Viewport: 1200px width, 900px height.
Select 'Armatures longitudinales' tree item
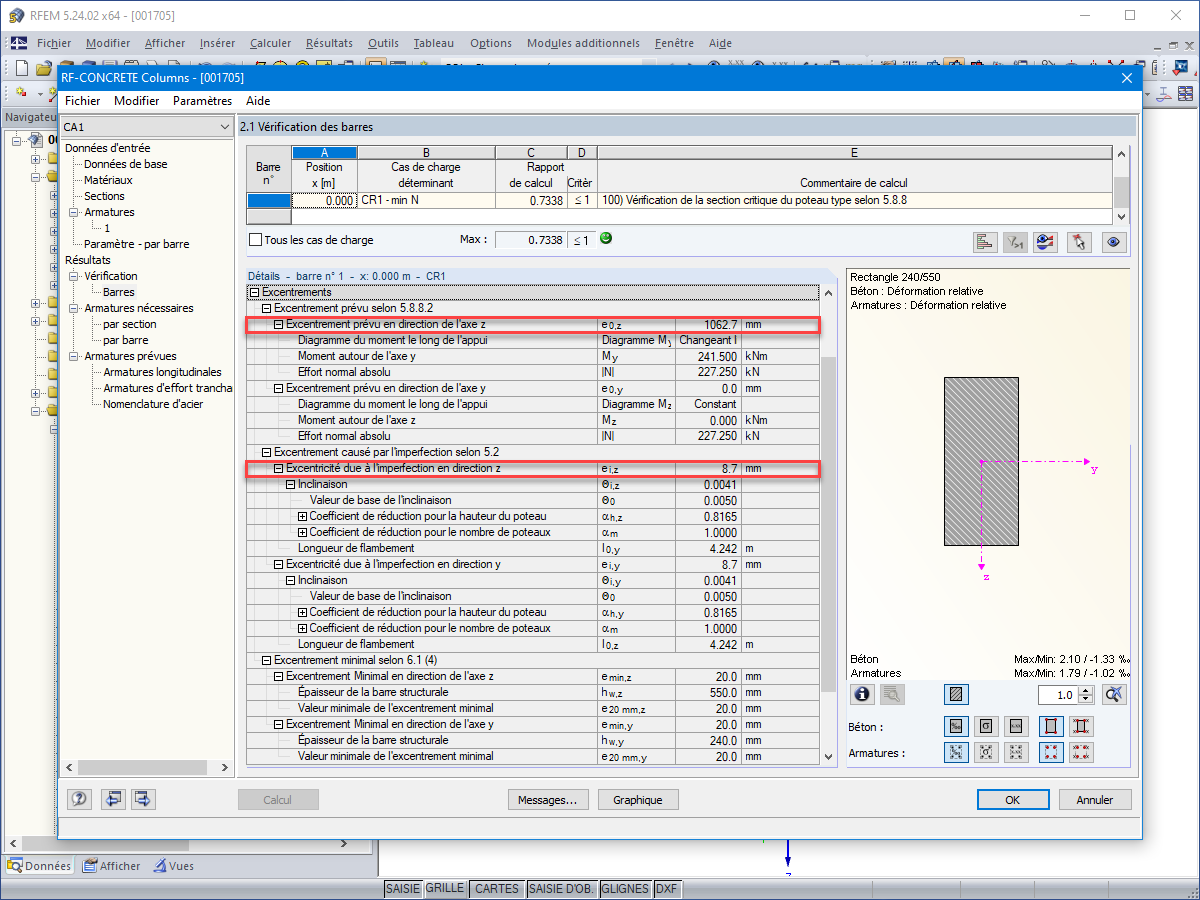coord(163,372)
